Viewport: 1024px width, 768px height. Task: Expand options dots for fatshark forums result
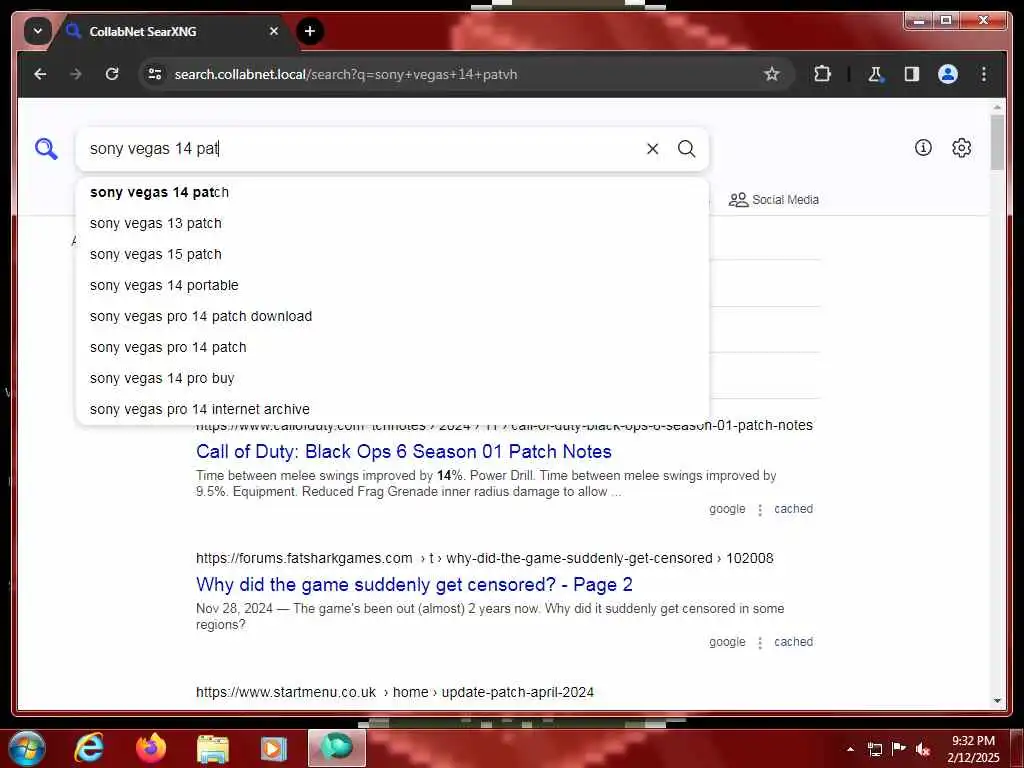pyautogui.click(x=760, y=643)
